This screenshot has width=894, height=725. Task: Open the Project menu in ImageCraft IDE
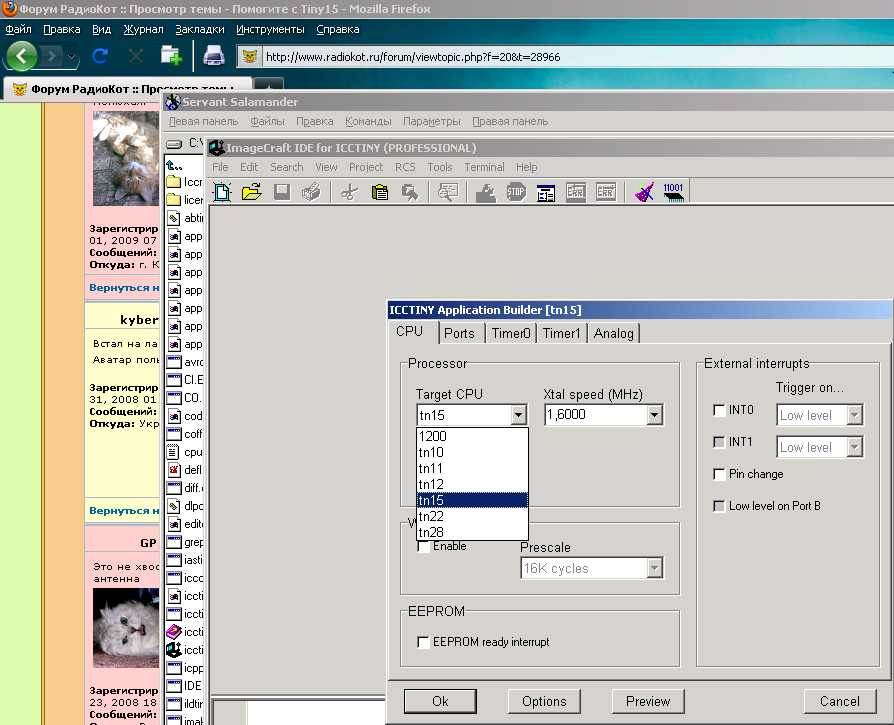[365, 167]
